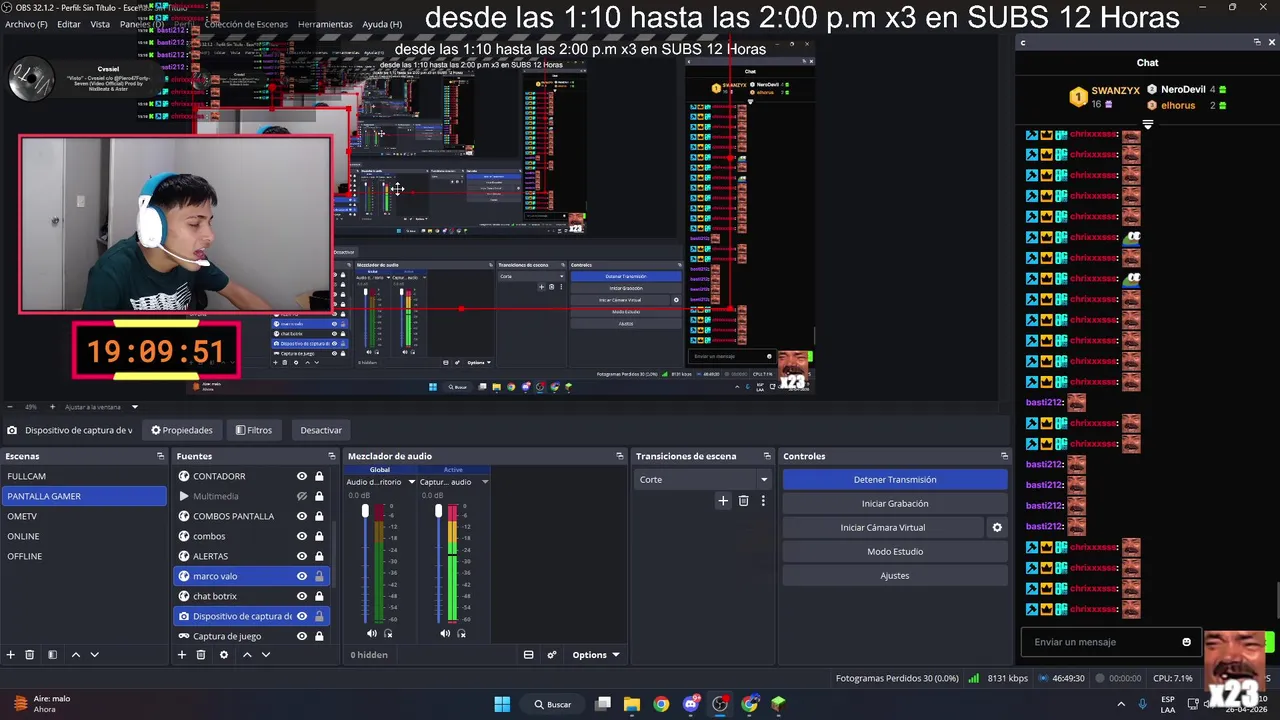1280x720 pixels.
Task: Switch mixer layout icon beside Options
Action: pos(528,655)
